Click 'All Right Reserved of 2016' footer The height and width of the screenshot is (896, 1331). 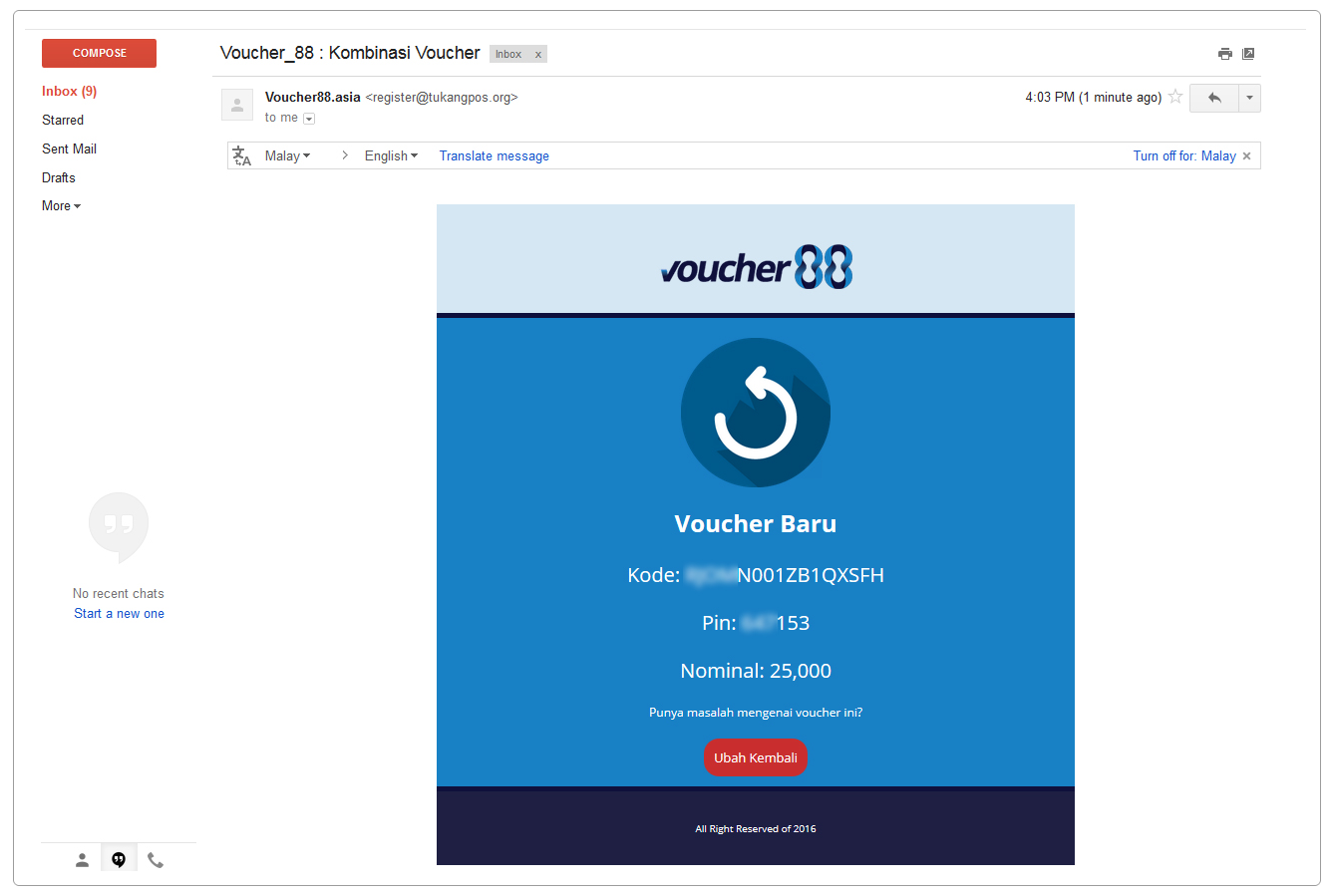click(x=756, y=829)
